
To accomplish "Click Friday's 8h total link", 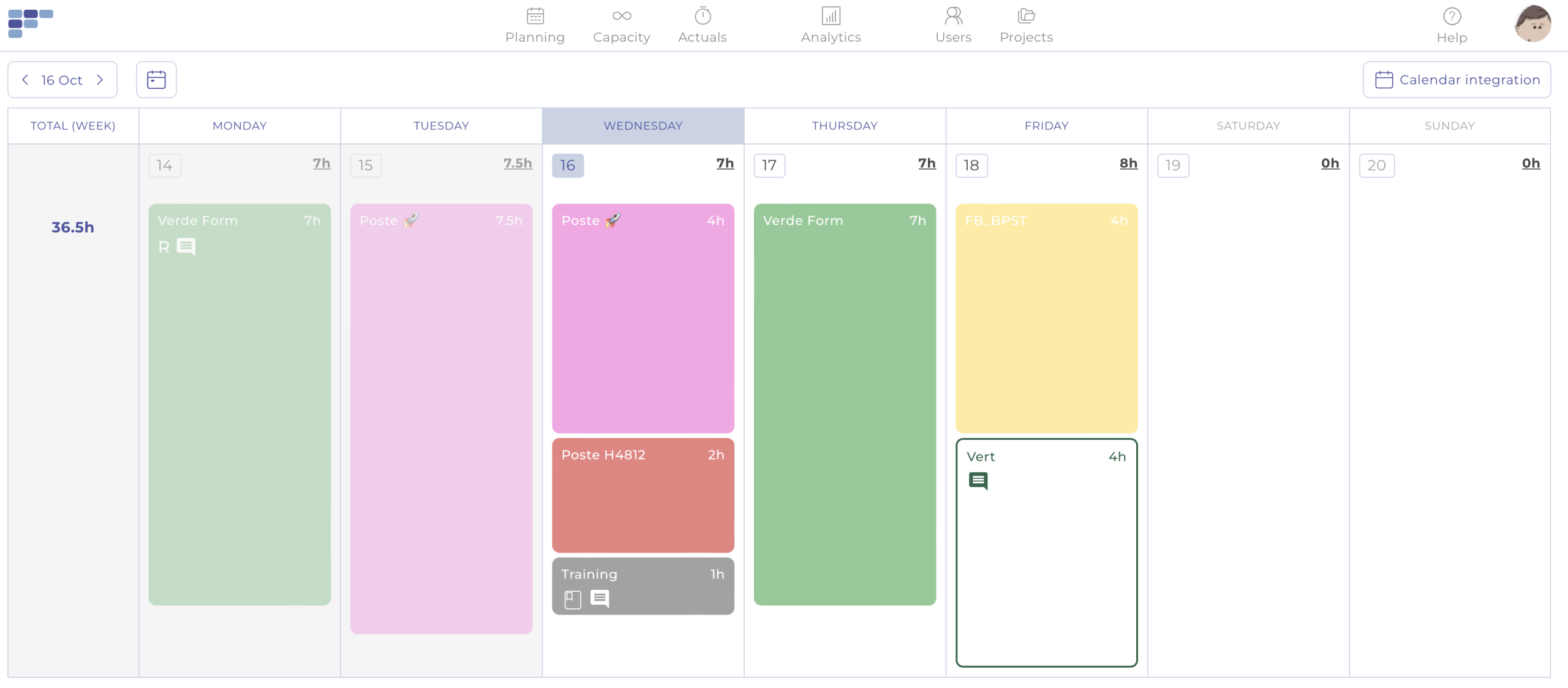I will (x=1128, y=163).
